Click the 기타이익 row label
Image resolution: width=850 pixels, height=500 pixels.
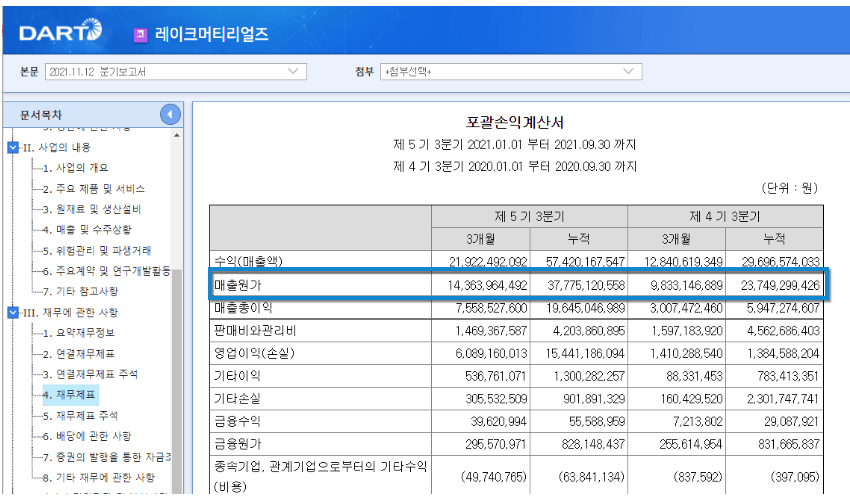[x=237, y=376]
